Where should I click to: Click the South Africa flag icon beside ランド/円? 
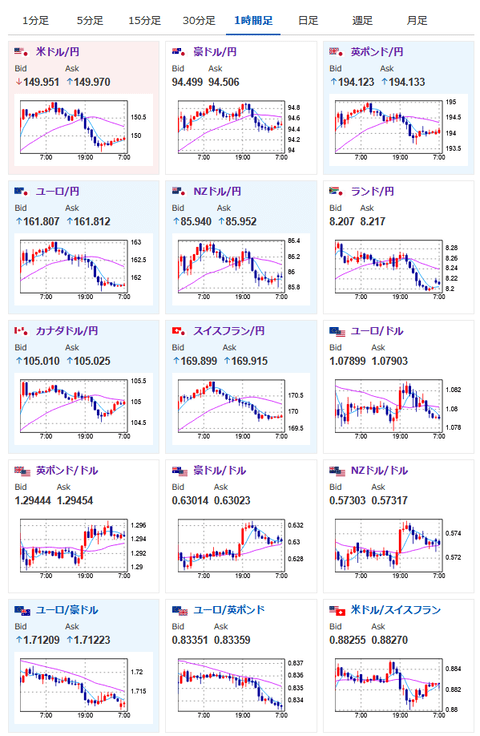(336, 191)
